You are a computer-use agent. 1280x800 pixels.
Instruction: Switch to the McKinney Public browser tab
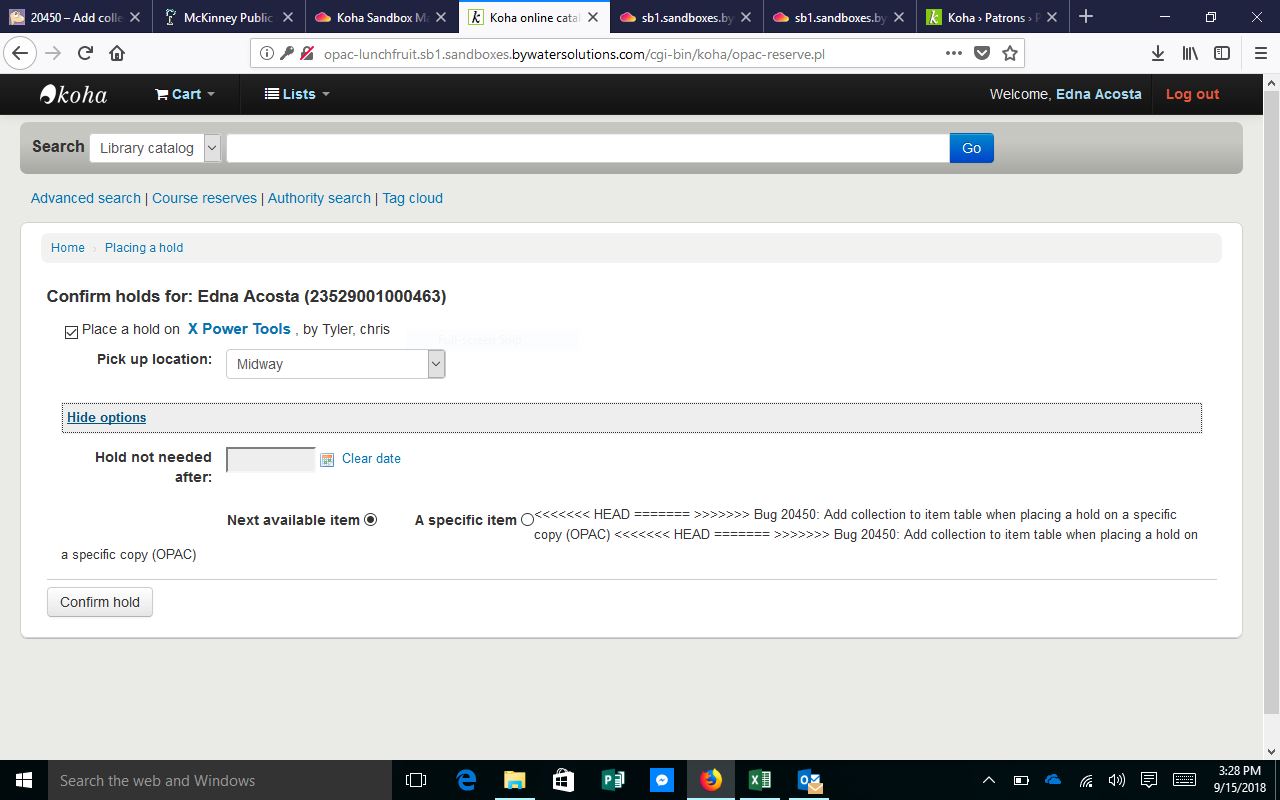(x=228, y=17)
